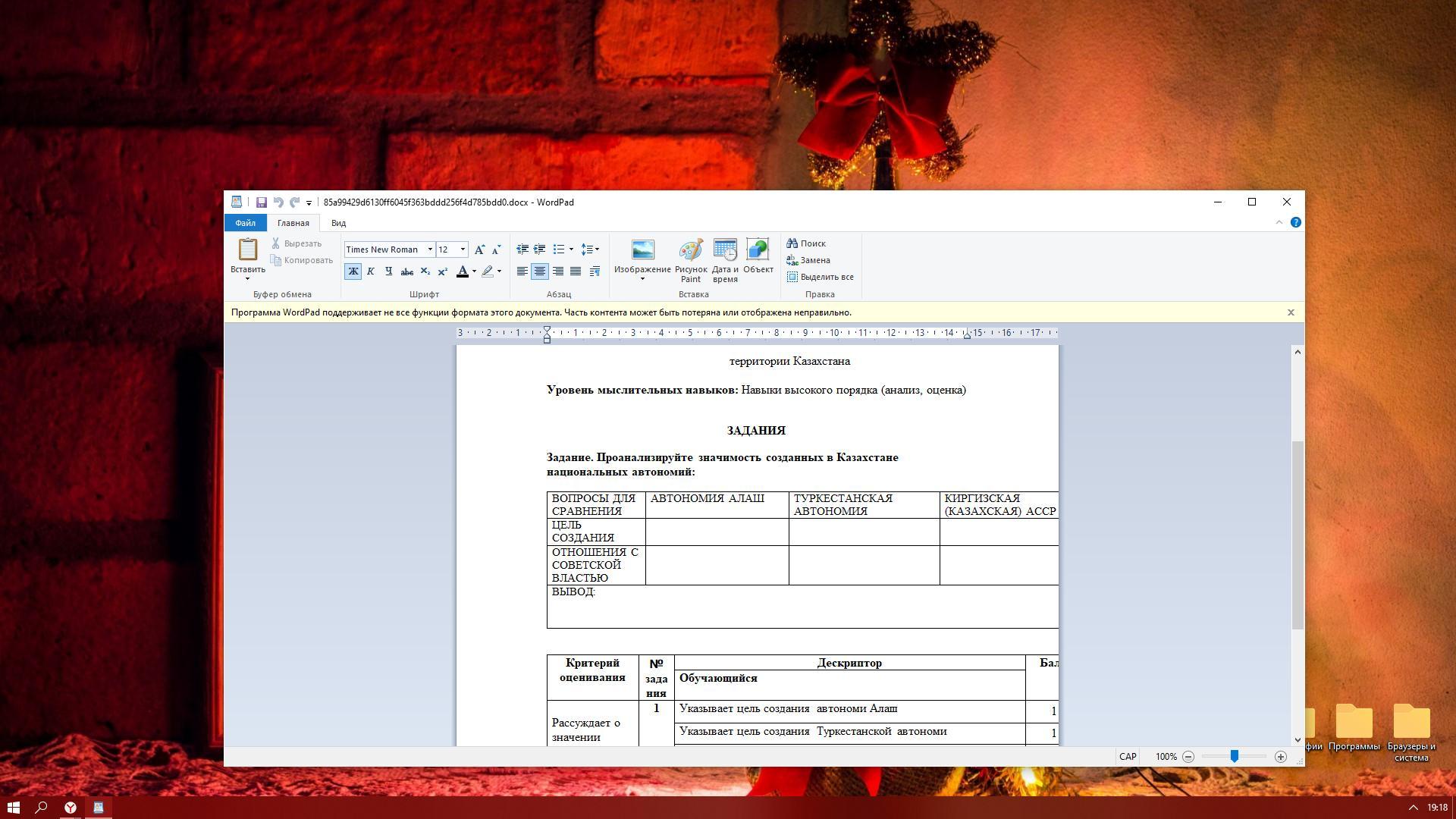Increase font size with grow-font icon
Image resolution: width=1456 pixels, height=819 pixels.
point(479,249)
